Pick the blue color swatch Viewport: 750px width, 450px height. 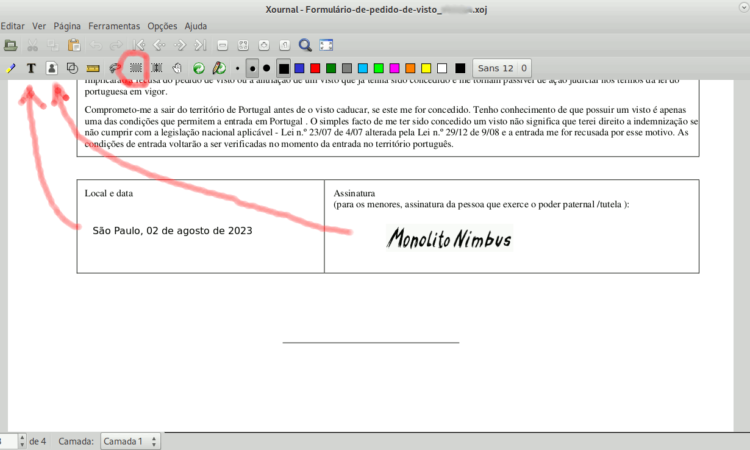pyautogui.click(x=299, y=68)
